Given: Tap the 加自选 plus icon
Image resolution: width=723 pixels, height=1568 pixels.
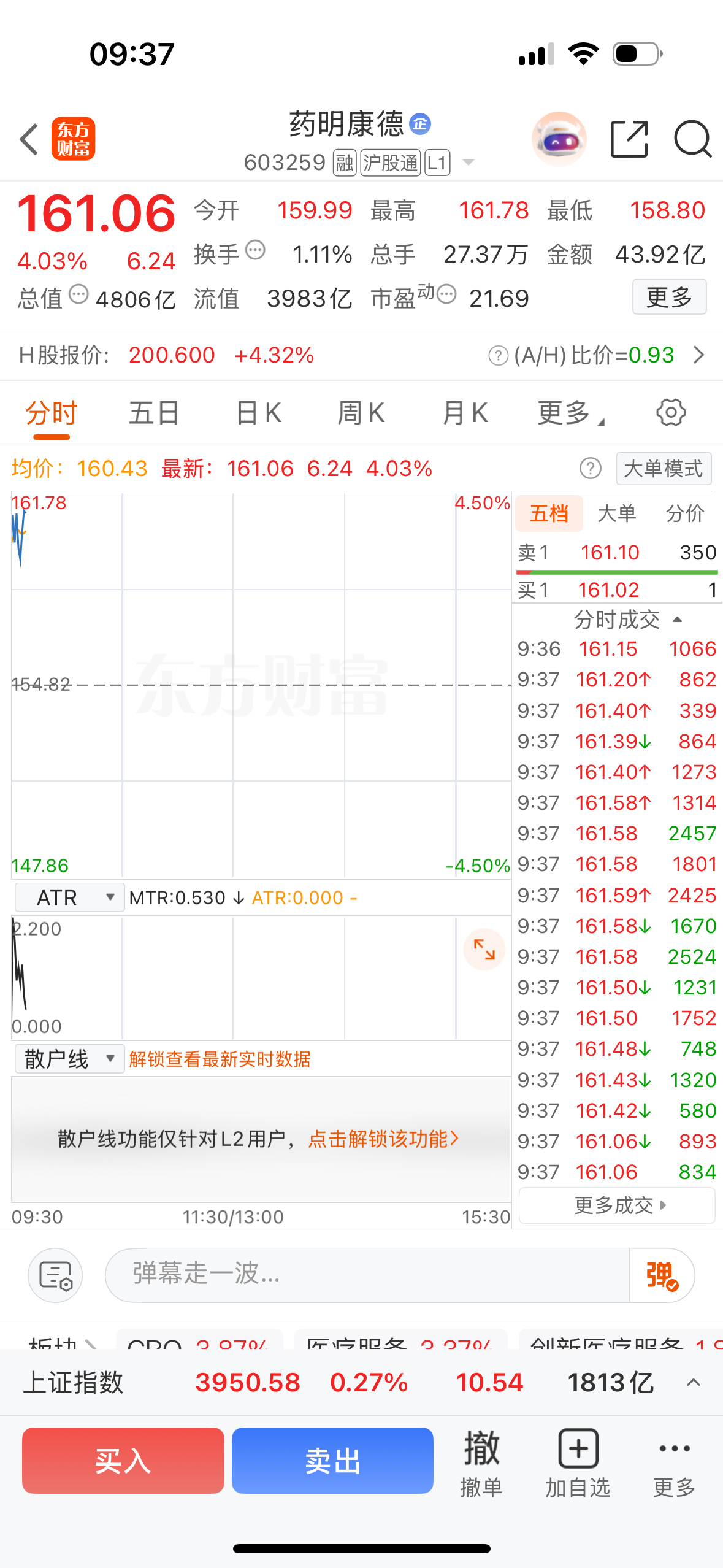Looking at the screenshot, I should point(578,1449).
